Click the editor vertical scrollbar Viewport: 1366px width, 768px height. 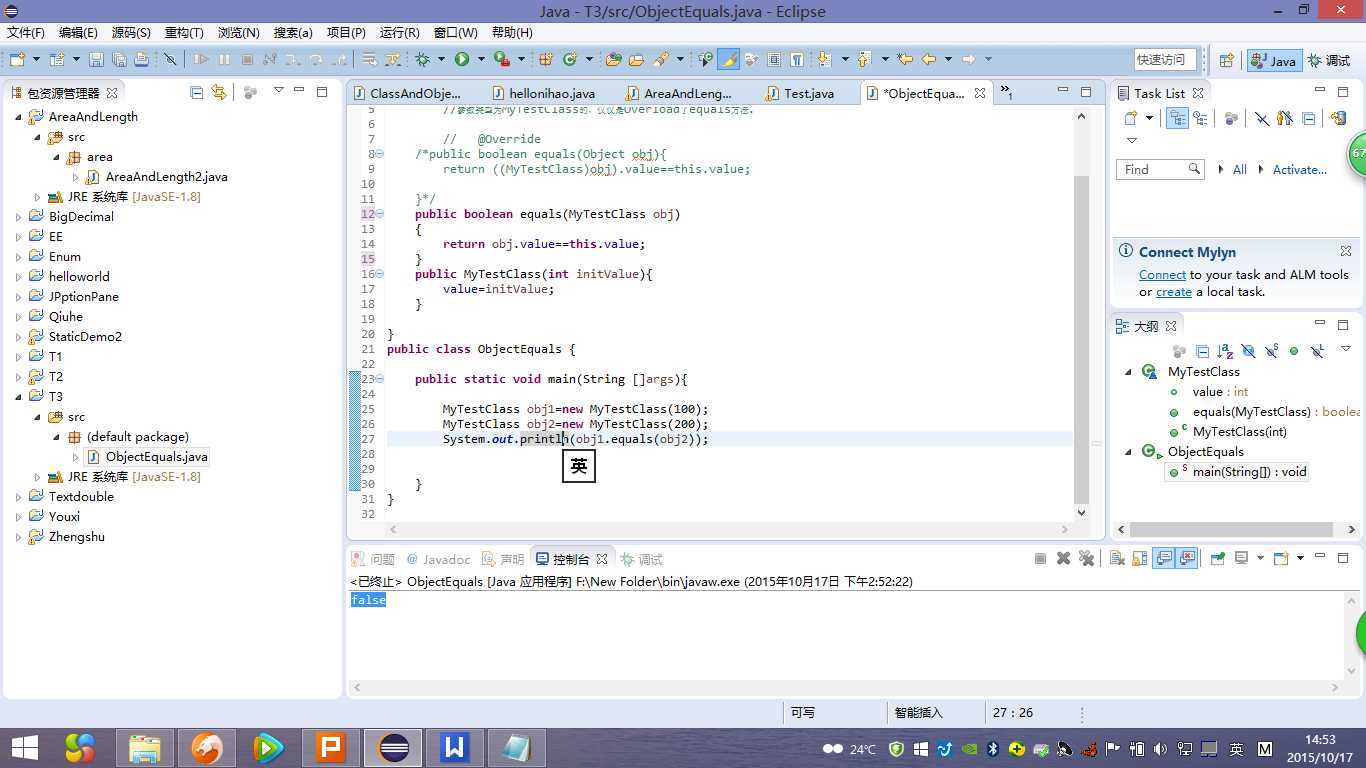click(1081, 340)
